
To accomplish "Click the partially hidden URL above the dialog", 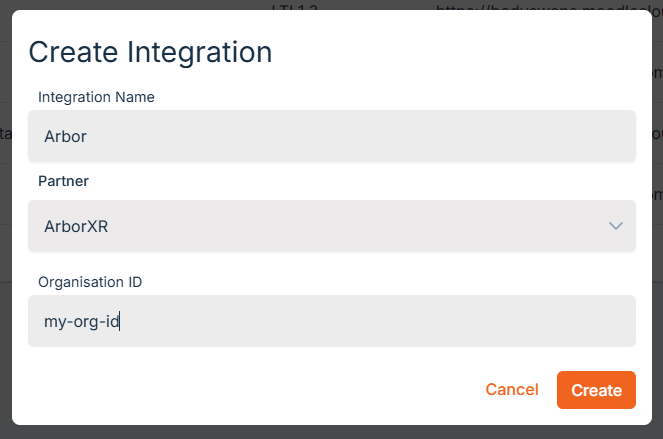I will pyautogui.click(x=540, y=6).
